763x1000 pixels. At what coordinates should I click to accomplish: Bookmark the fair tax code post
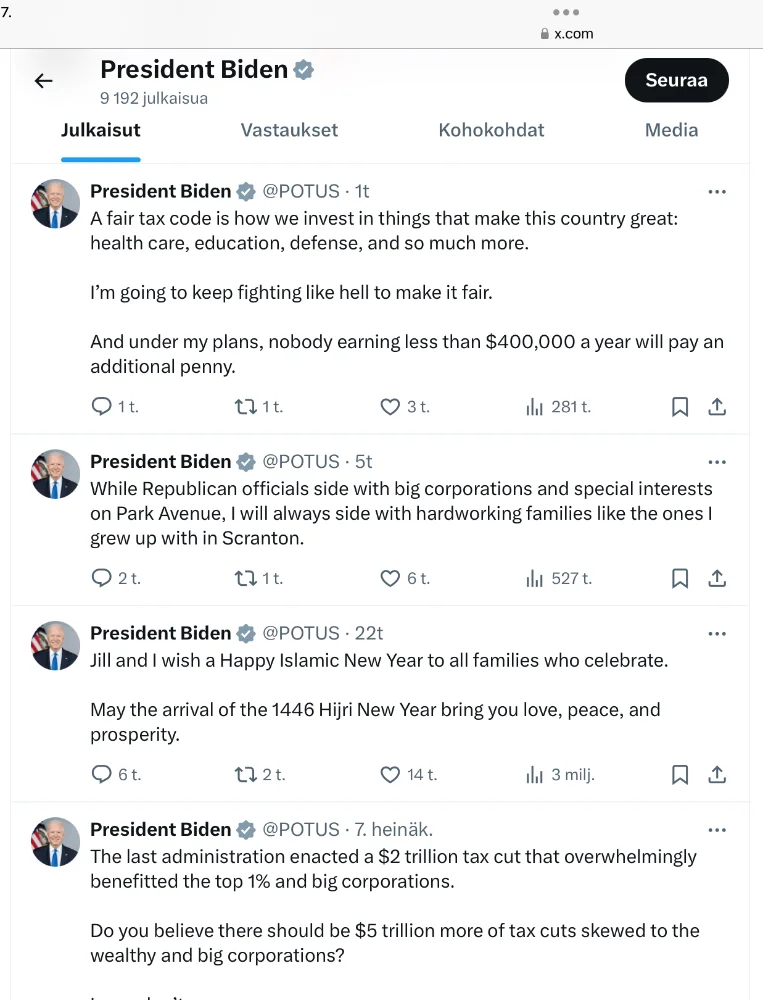[x=680, y=407]
